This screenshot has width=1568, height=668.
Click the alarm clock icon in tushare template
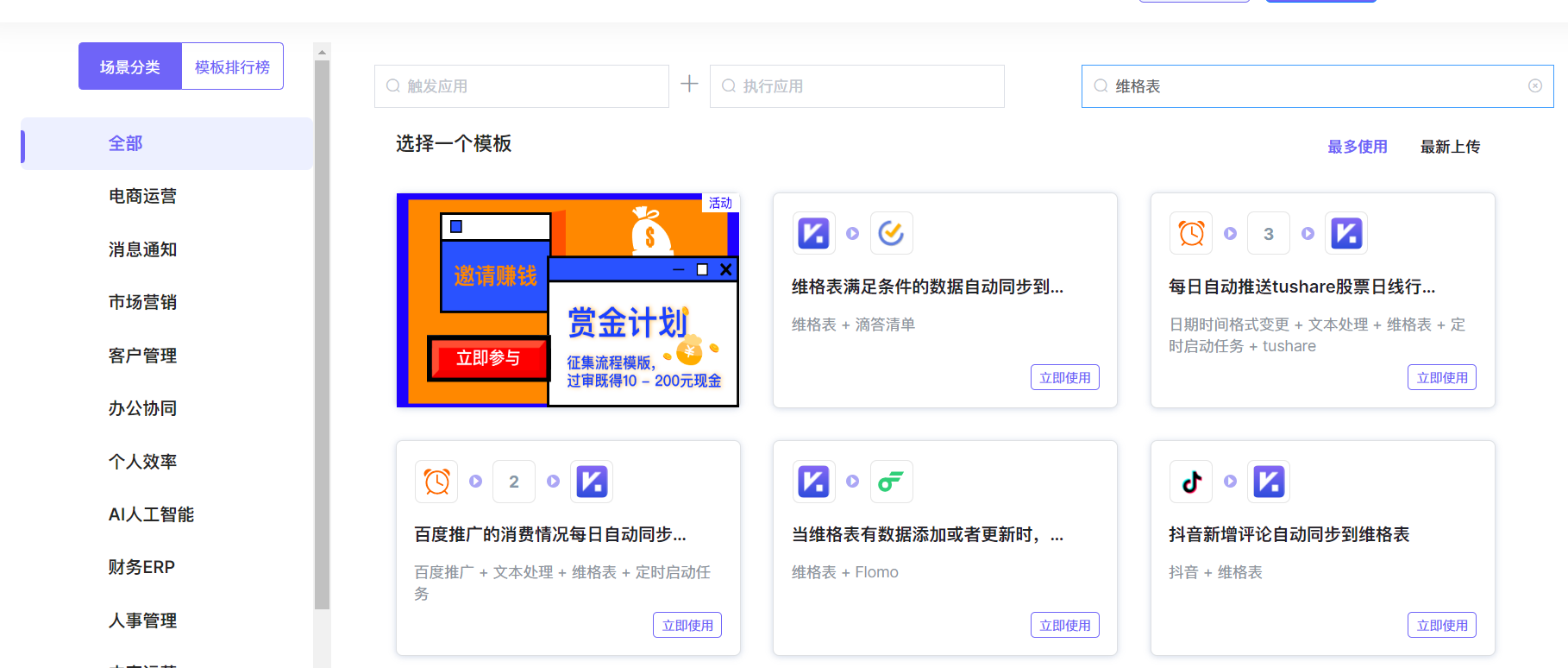[1191, 233]
